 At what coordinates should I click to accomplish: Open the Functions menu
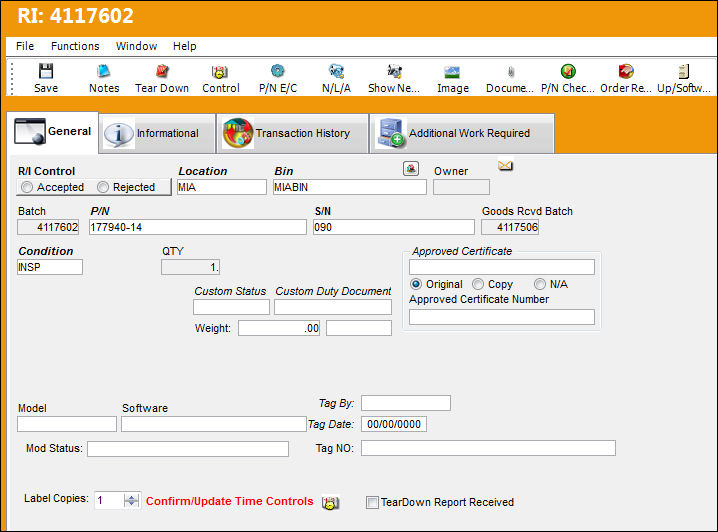tap(75, 46)
